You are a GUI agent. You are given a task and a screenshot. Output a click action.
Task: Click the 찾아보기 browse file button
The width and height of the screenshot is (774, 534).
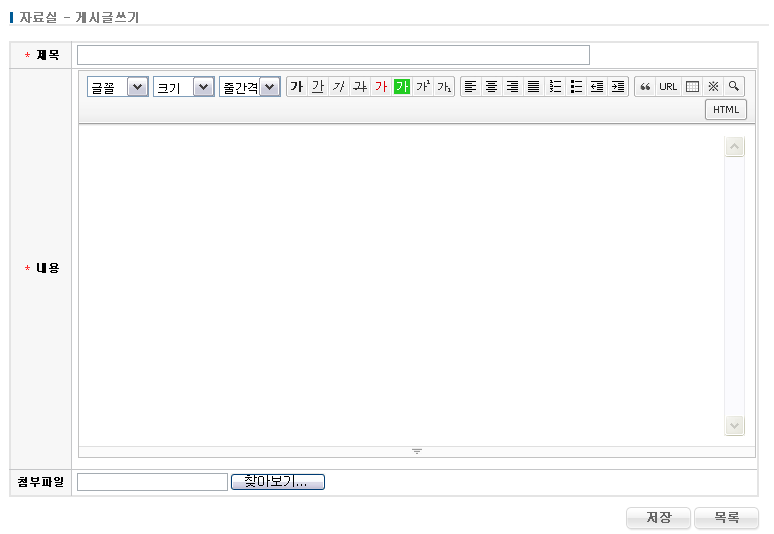point(277,482)
